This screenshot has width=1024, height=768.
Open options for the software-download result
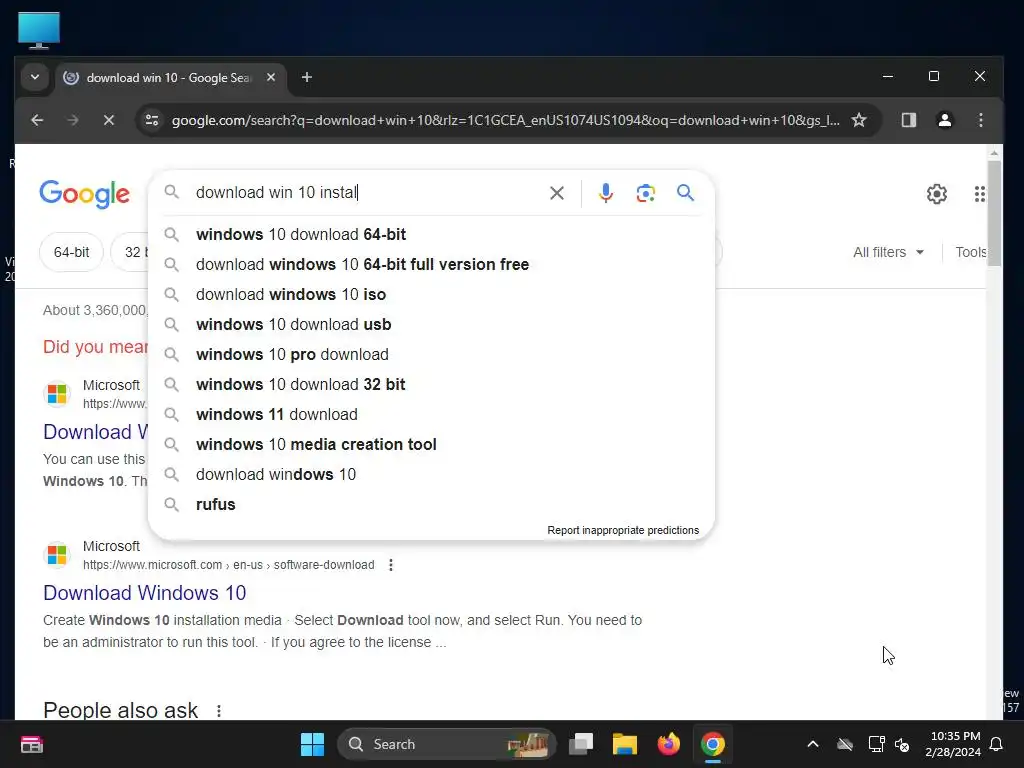click(391, 565)
